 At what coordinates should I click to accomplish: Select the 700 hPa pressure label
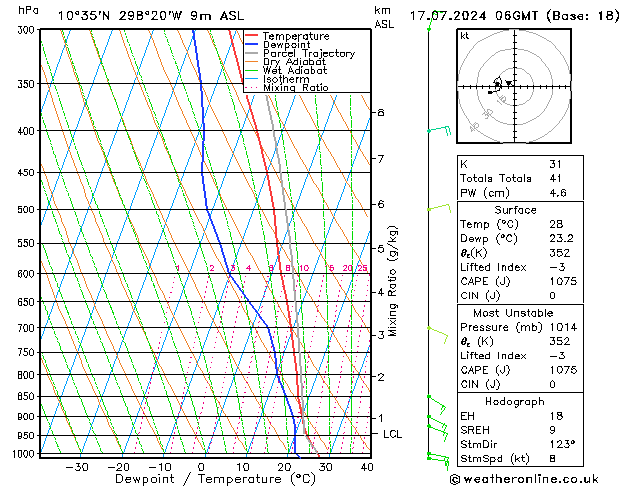point(28,328)
